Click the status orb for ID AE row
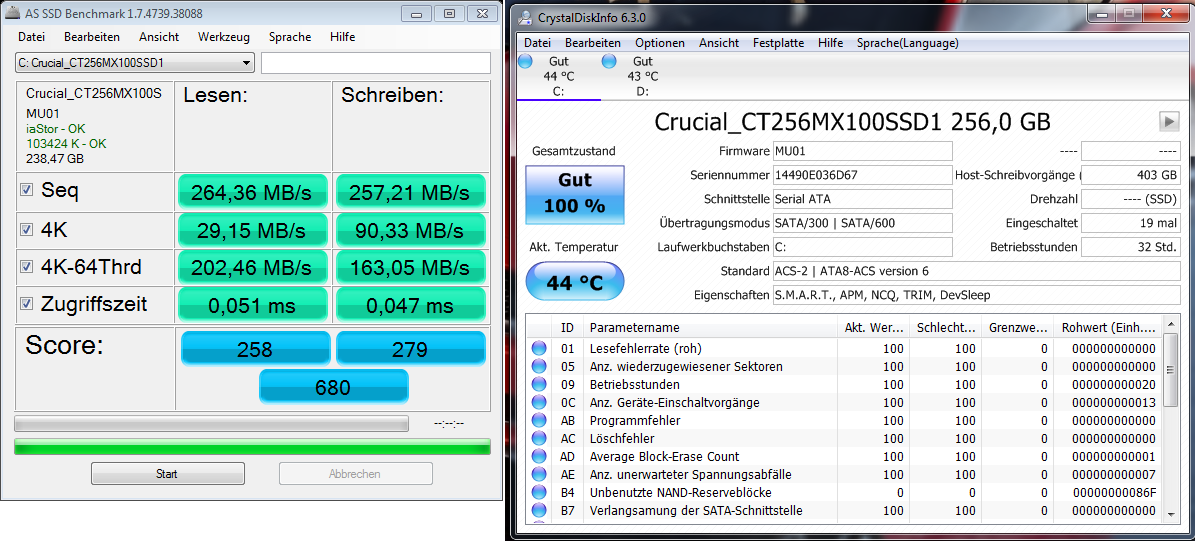 pyautogui.click(x=539, y=474)
